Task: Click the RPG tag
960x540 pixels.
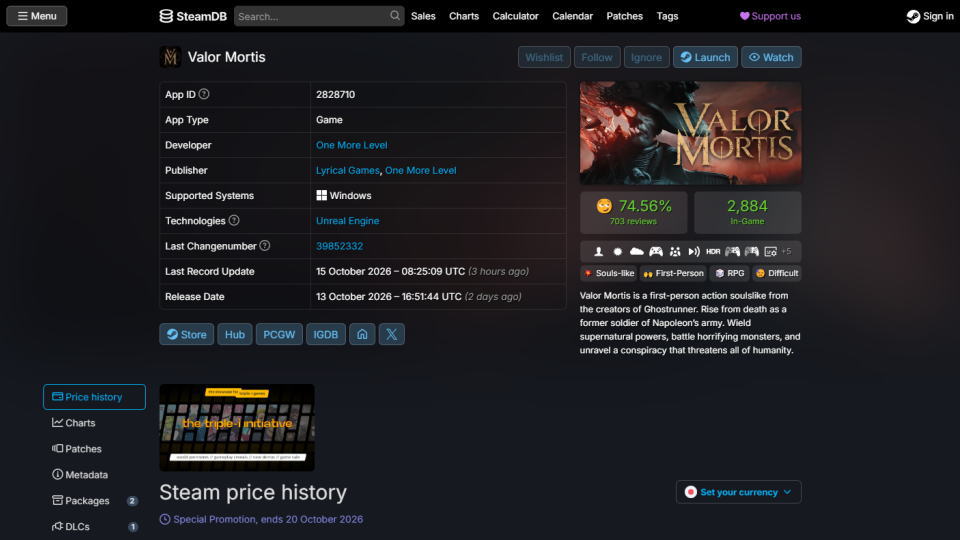Action: point(730,273)
